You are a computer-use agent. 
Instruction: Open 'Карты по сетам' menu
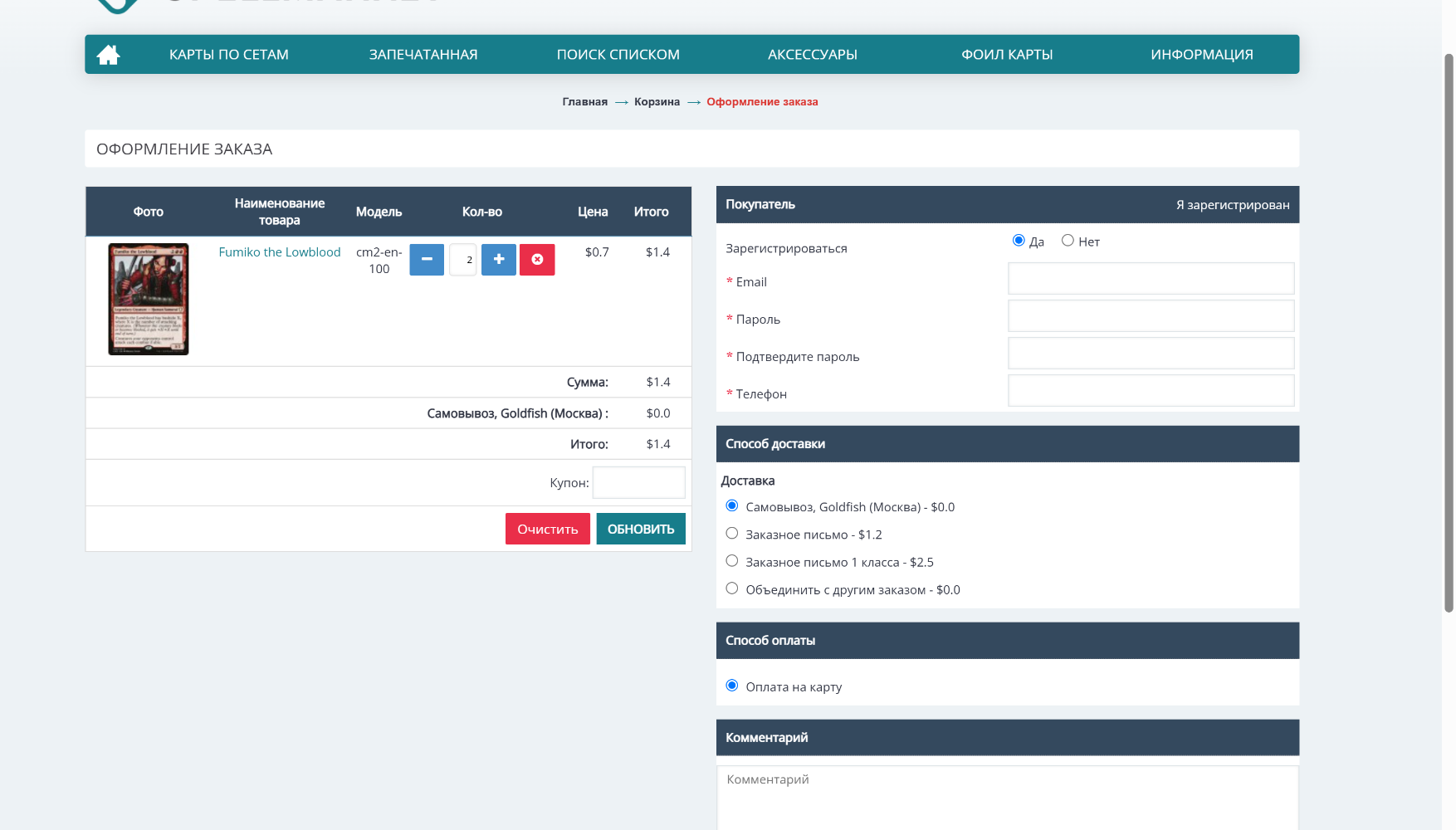click(229, 55)
